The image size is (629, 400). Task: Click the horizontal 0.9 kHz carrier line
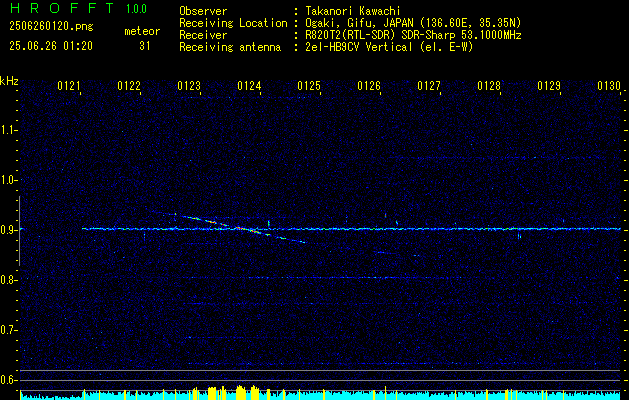351,229
